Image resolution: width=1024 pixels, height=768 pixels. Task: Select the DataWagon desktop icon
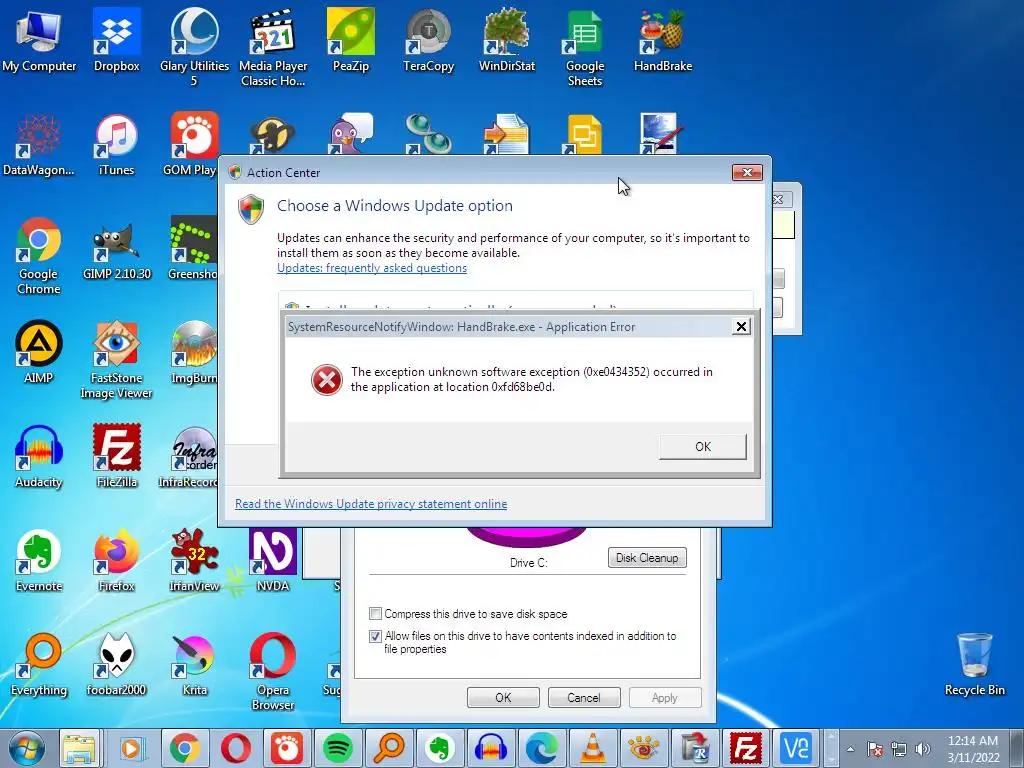(x=39, y=145)
